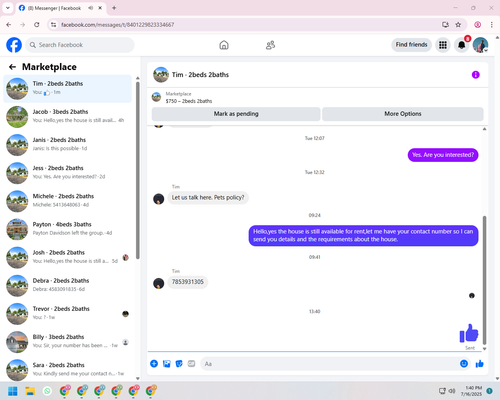The height and width of the screenshot is (400, 500).
Task: Click More Options button
Action: [x=403, y=114]
